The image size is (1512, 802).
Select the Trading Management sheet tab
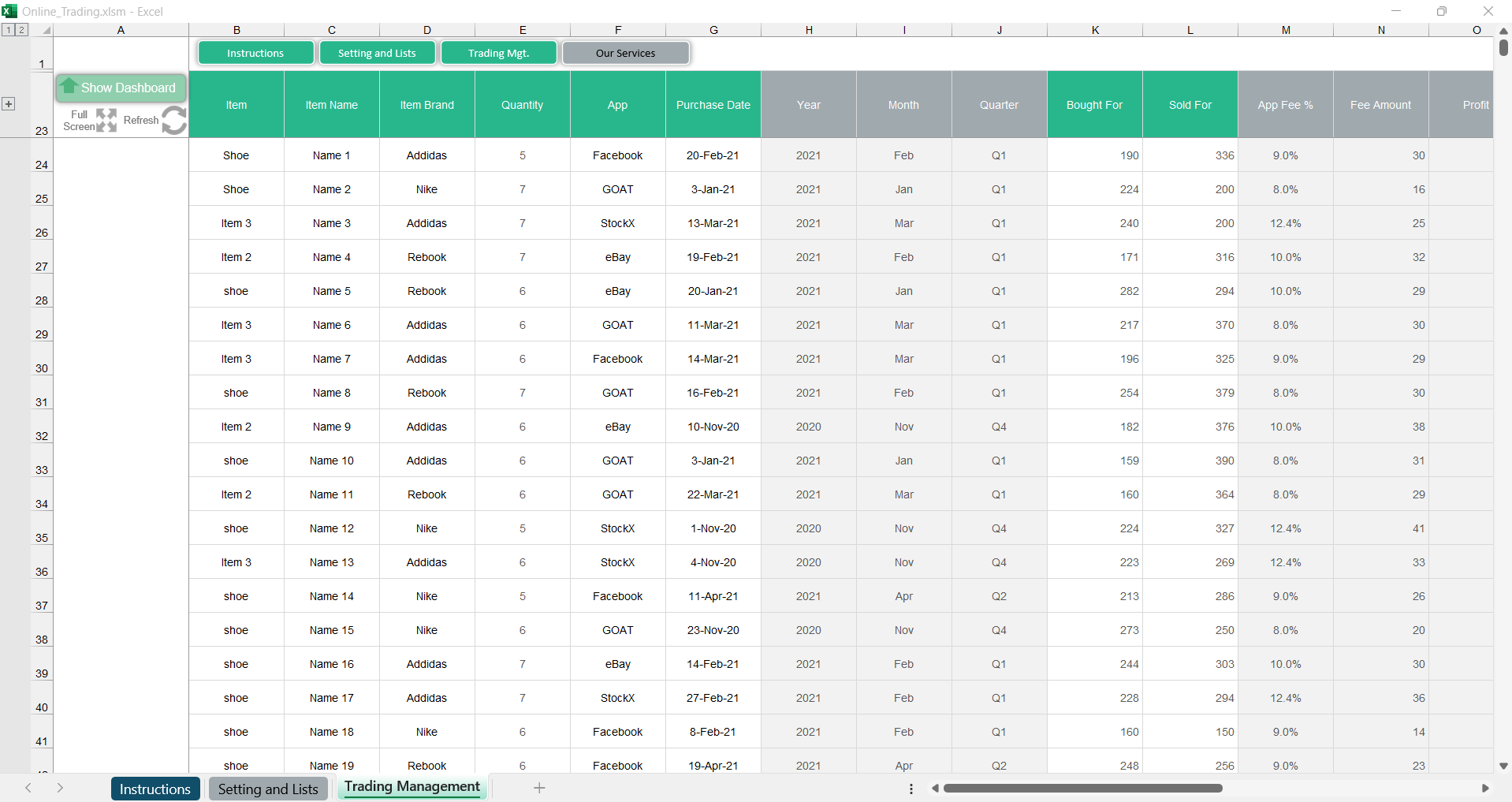pos(412,787)
